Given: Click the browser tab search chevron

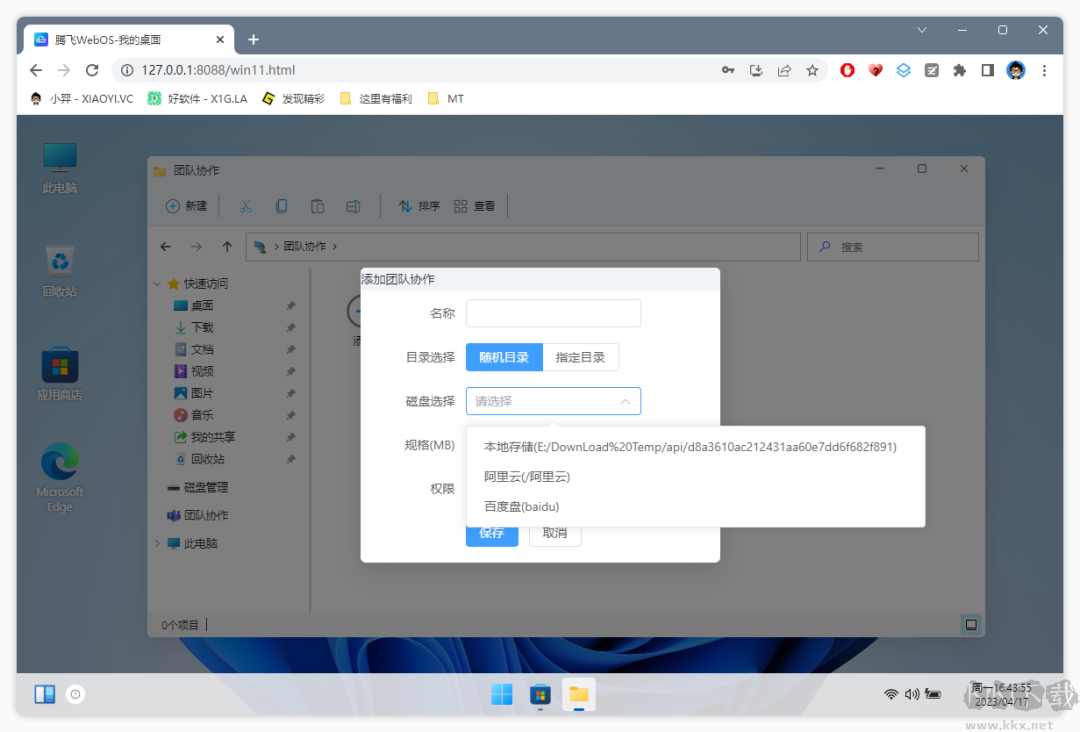Looking at the screenshot, I should pyautogui.click(x=922, y=30).
